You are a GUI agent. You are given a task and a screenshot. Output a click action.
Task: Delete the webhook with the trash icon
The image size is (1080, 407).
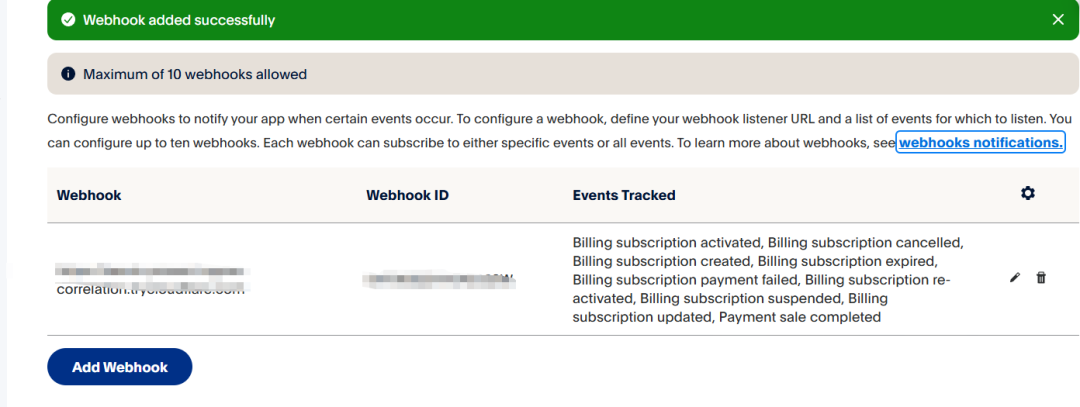pos(1041,278)
